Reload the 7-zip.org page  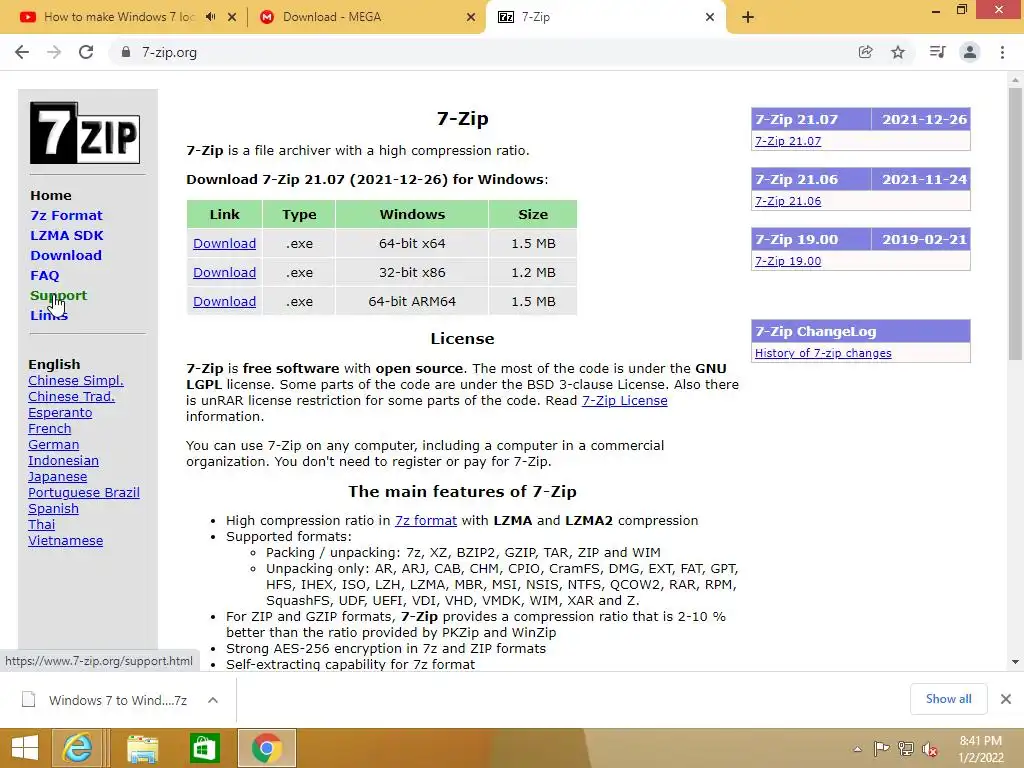click(x=86, y=52)
